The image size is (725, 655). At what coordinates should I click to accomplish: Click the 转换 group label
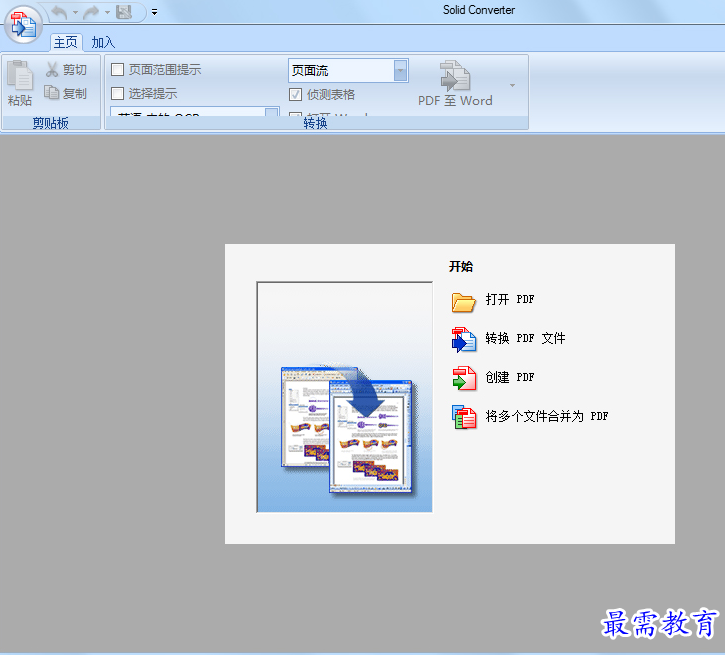(316, 123)
